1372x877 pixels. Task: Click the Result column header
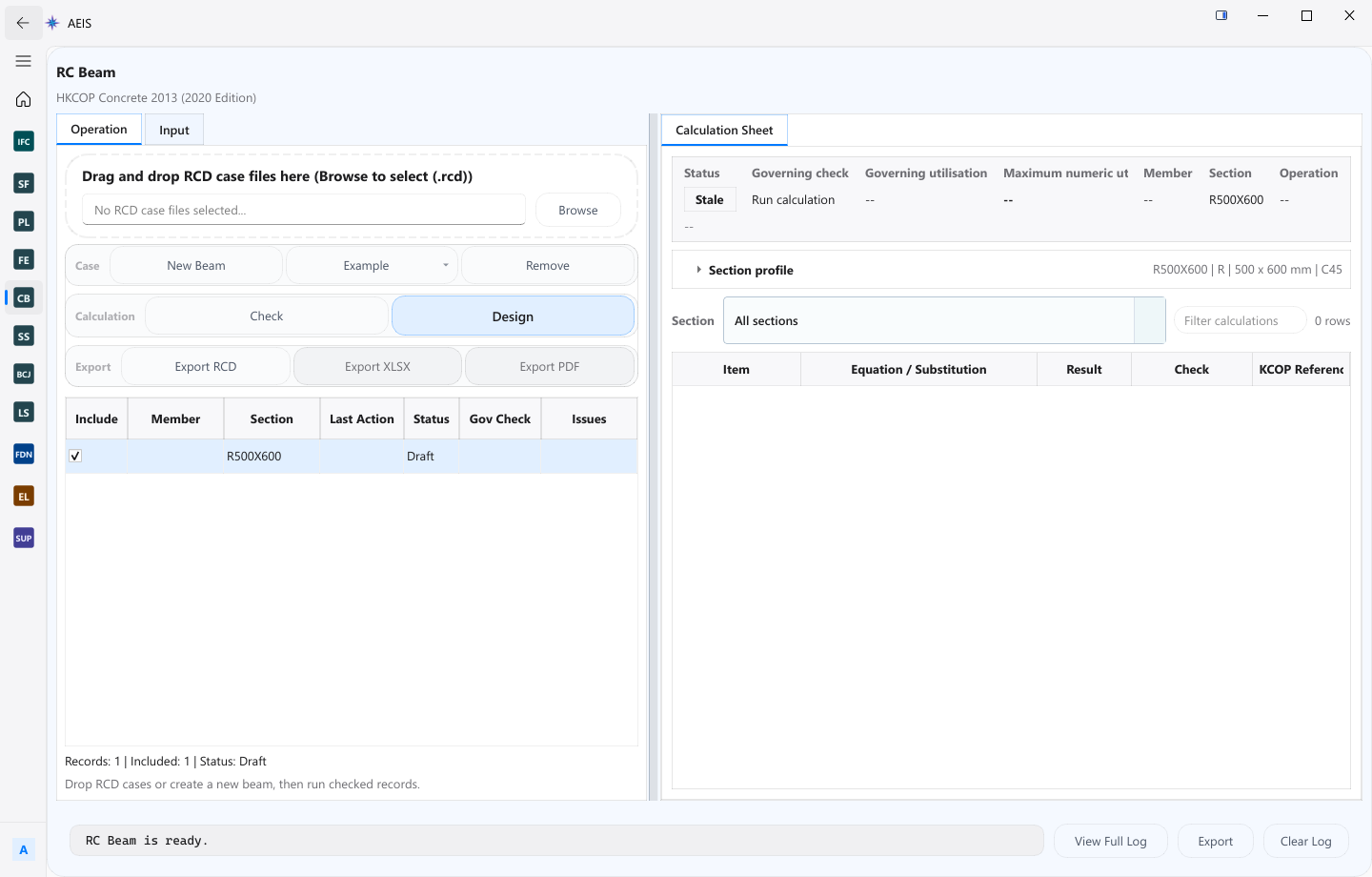1084,369
